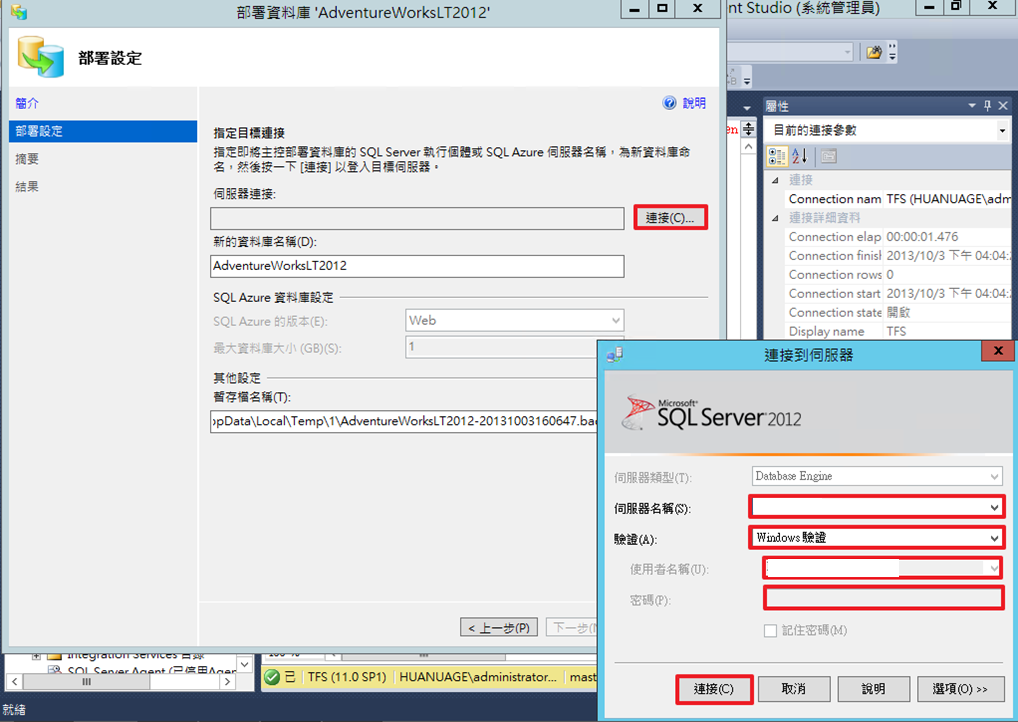1018x722 pixels.
Task: Select the Connection start time row
Action: click(x=899, y=293)
